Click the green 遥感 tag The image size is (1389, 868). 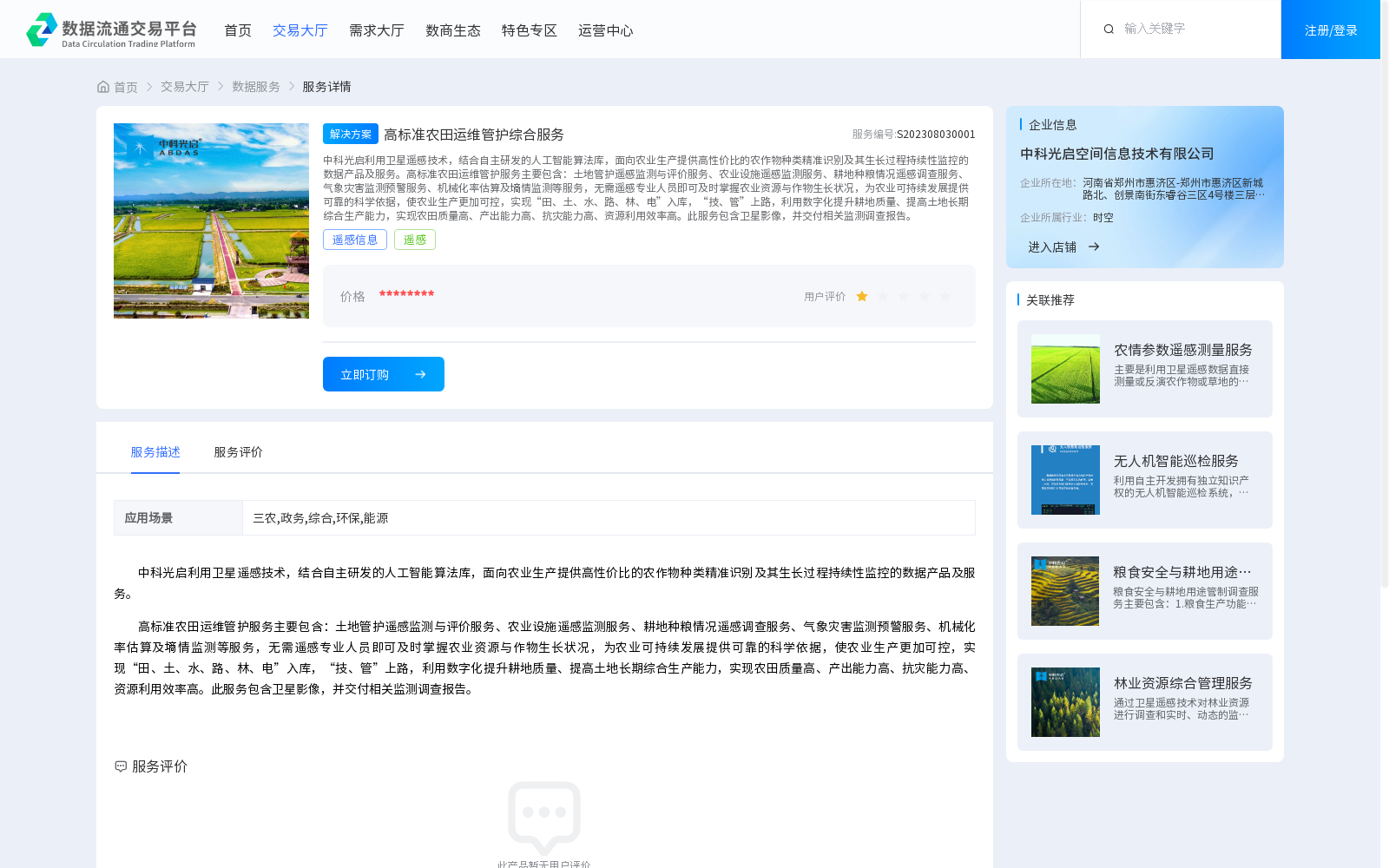[x=415, y=240]
